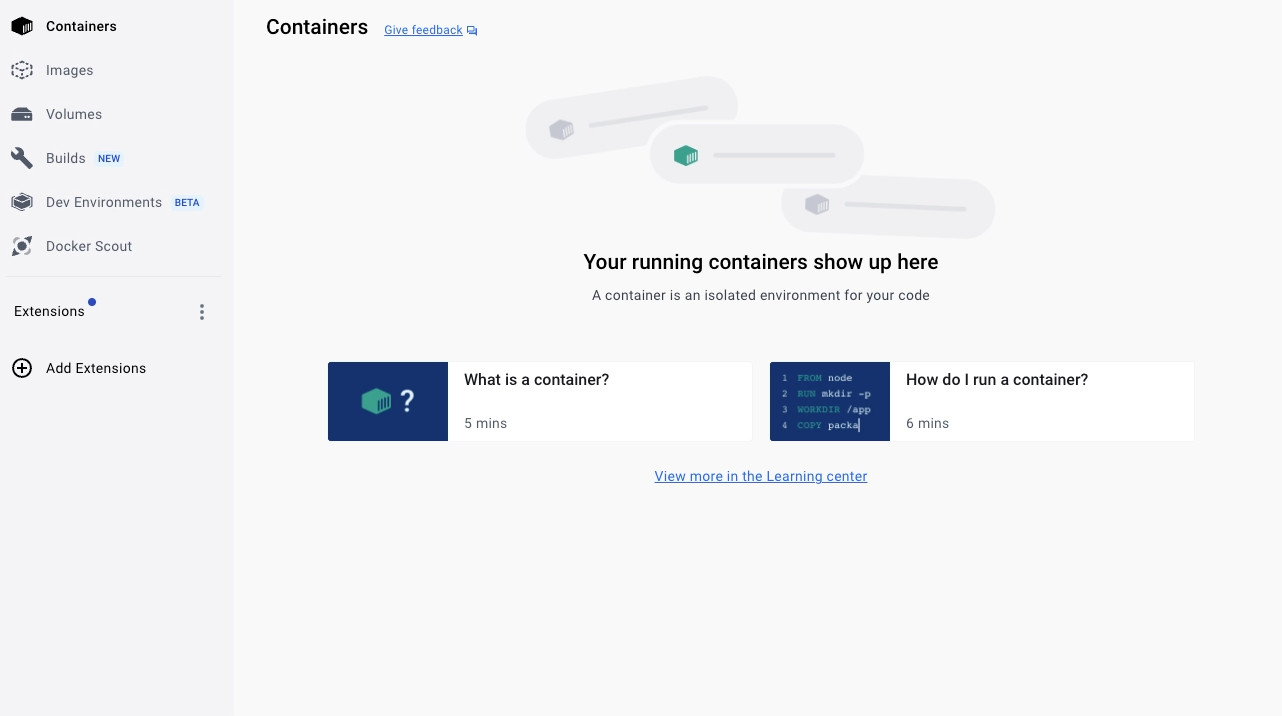Click the Add Extensions plus icon
The height and width of the screenshot is (716, 1282).
22,368
